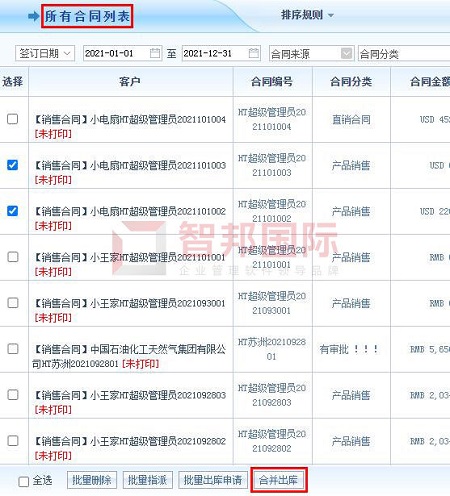Open the 签订日期 date type dropdown
The image size is (450, 496).
[45, 53]
